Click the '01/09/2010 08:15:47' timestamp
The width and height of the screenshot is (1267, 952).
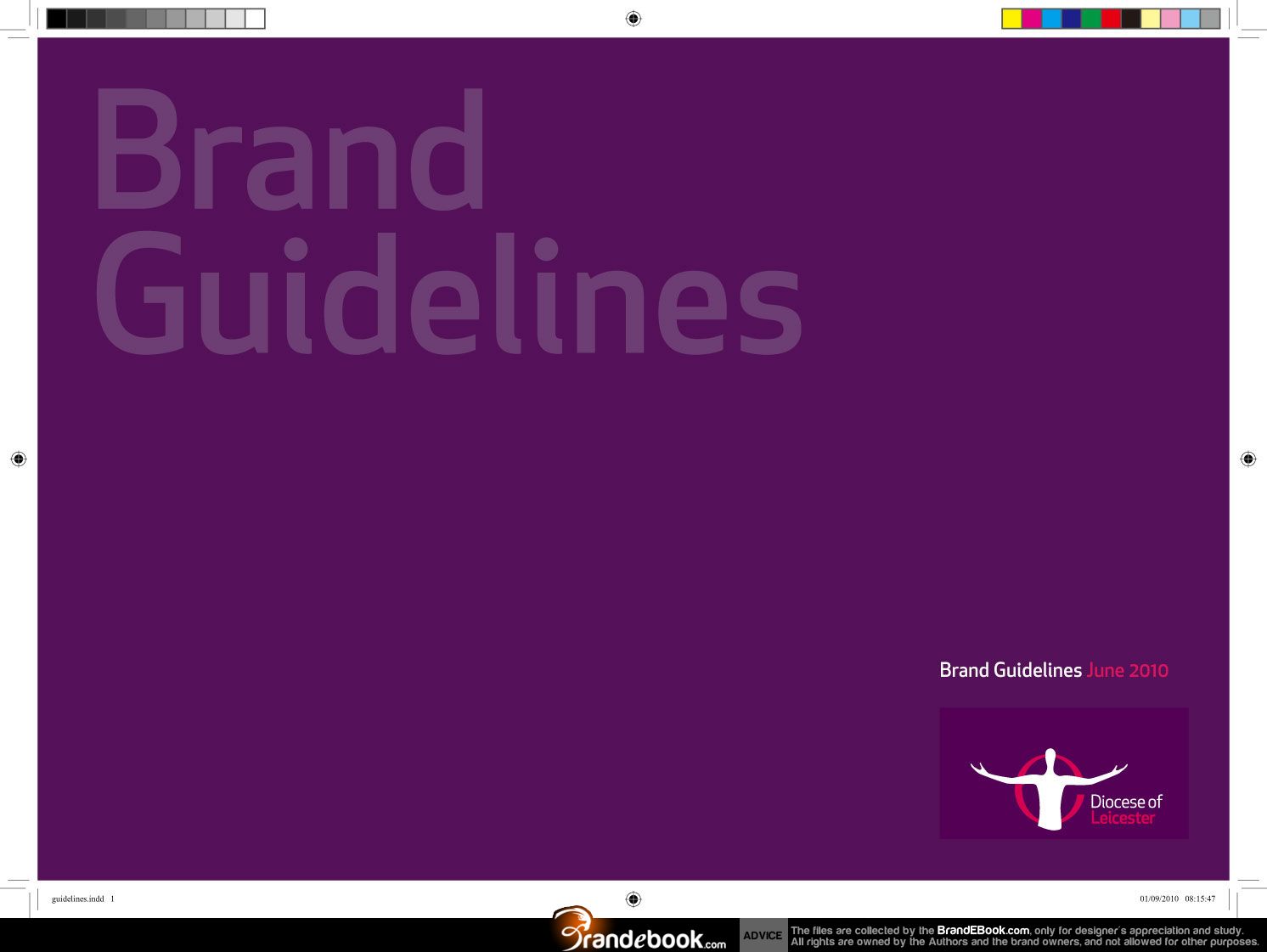pos(1177,898)
